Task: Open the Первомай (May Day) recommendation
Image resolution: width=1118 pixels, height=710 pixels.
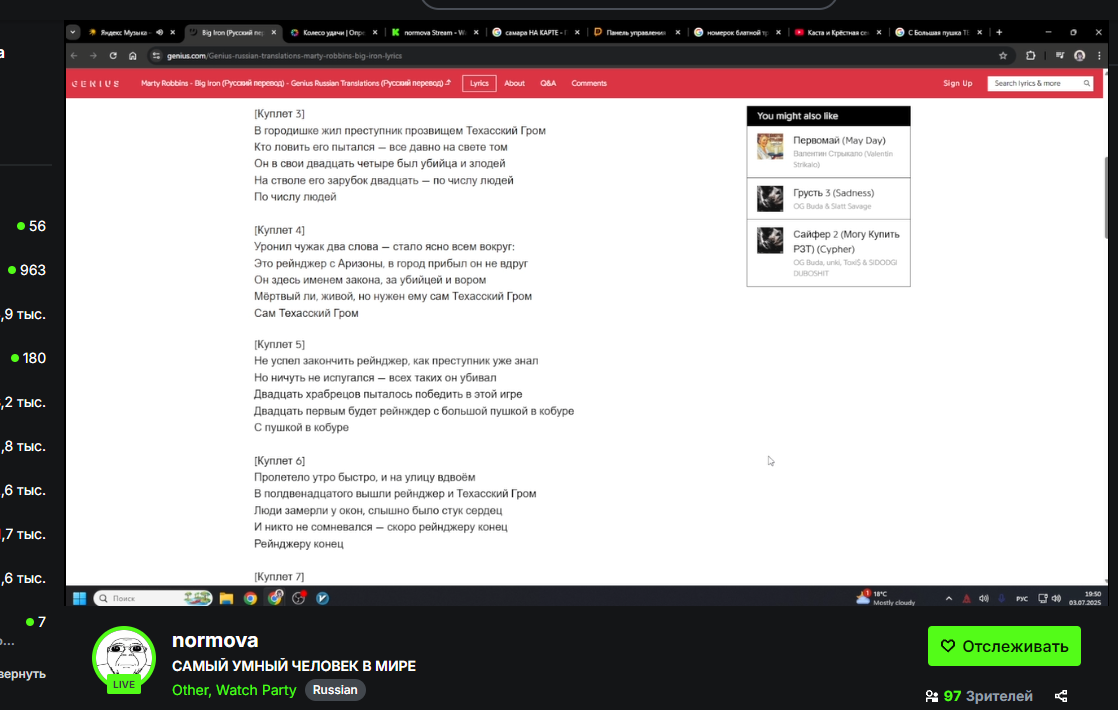Action: 829,152
